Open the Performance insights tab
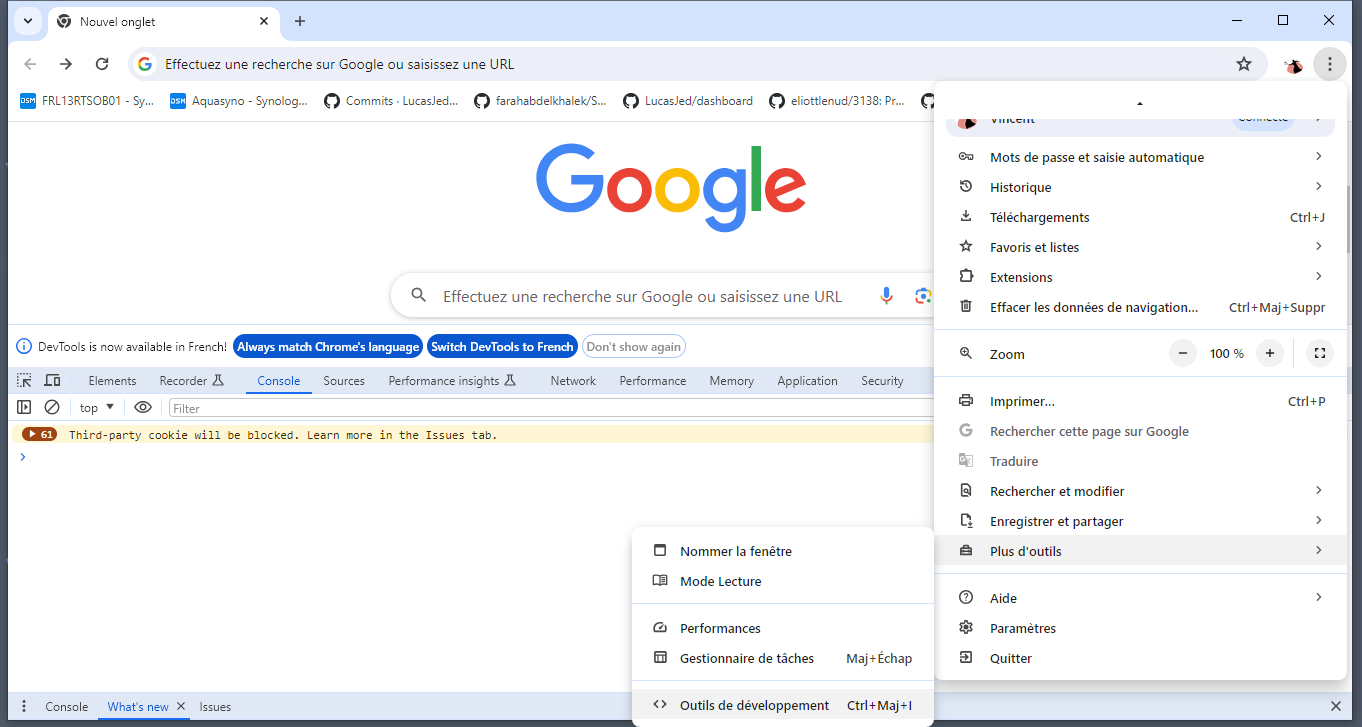1362x727 pixels. coord(452,381)
